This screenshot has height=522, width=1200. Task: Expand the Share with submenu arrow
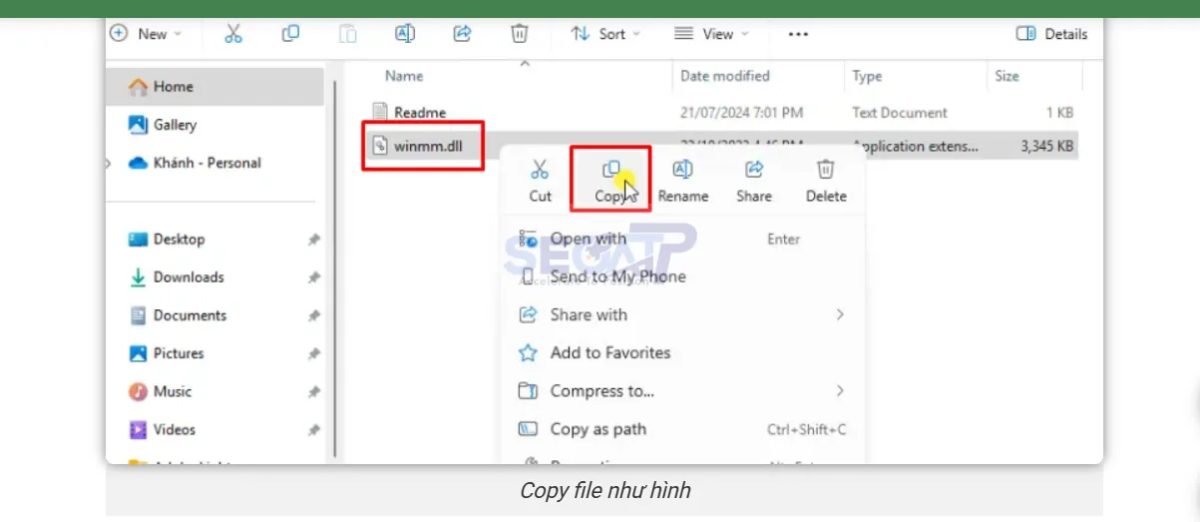point(840,315)
